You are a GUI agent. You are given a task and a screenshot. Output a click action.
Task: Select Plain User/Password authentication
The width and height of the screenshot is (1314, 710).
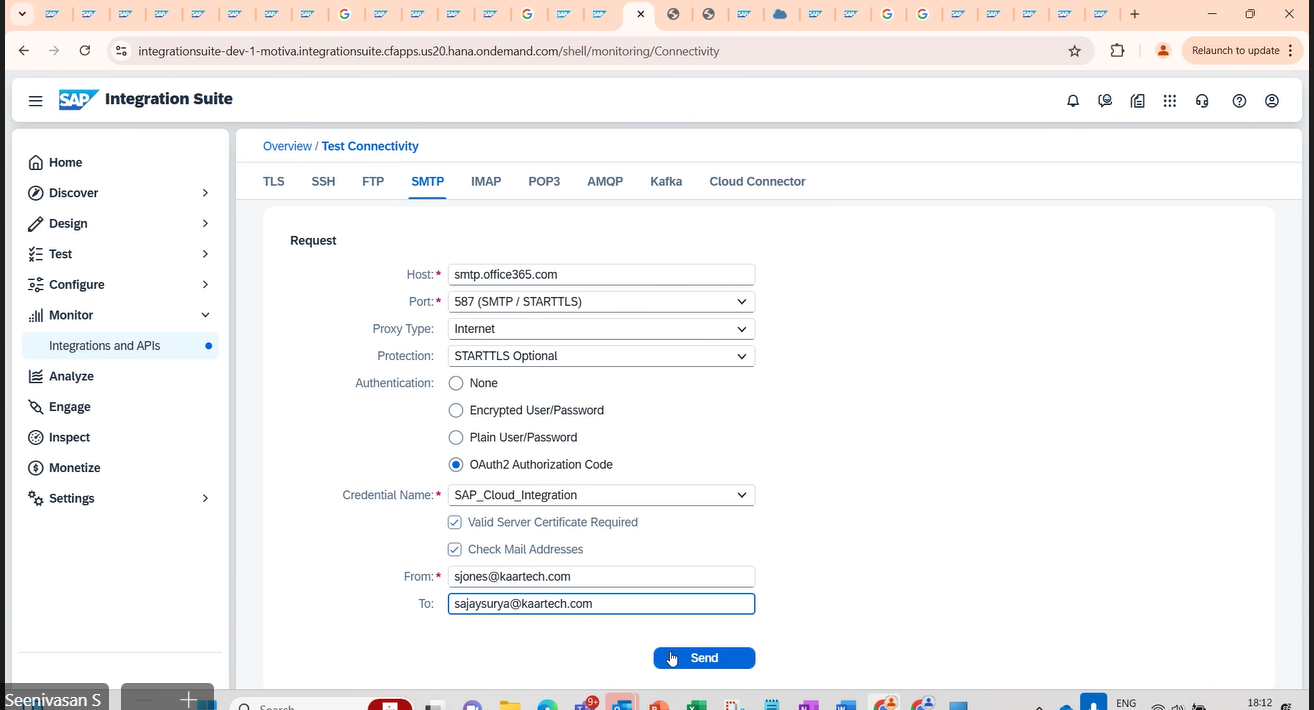pyautogui.click(x=456, y=437)
